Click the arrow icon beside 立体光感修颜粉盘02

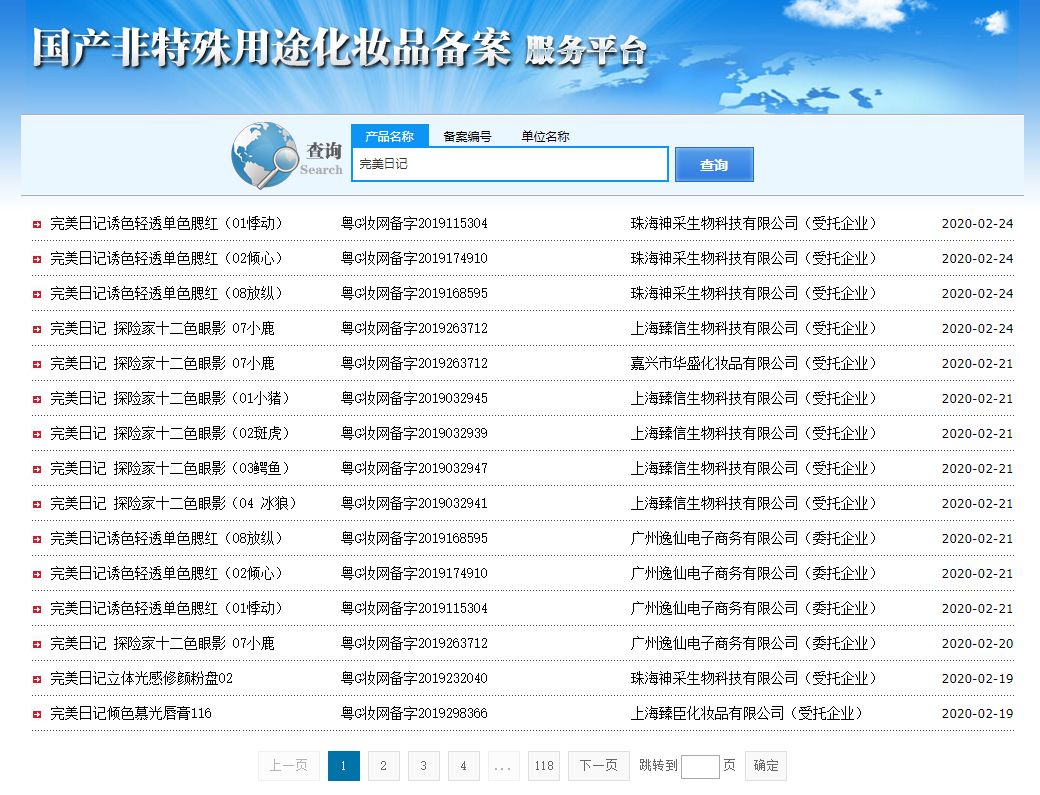tap(37, 679)
